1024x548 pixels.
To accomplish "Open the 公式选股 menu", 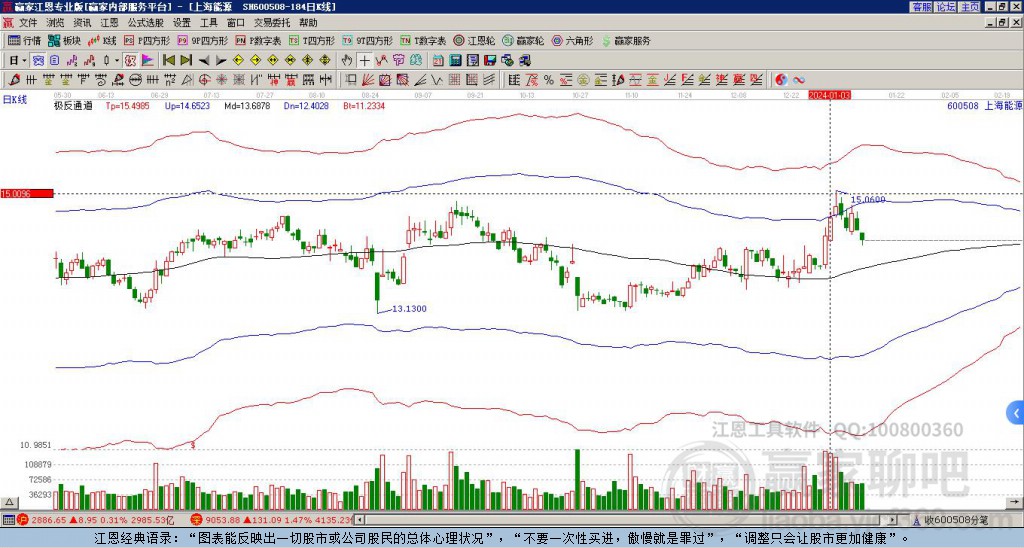I will (x=146, y=23).
